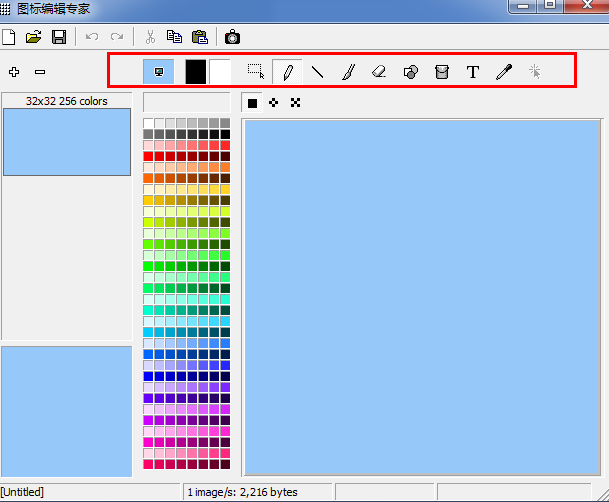Activate the Eraser tool
The width and height of the screenshot is (609, 502).
pyautogui.click(x=378, y=72)
